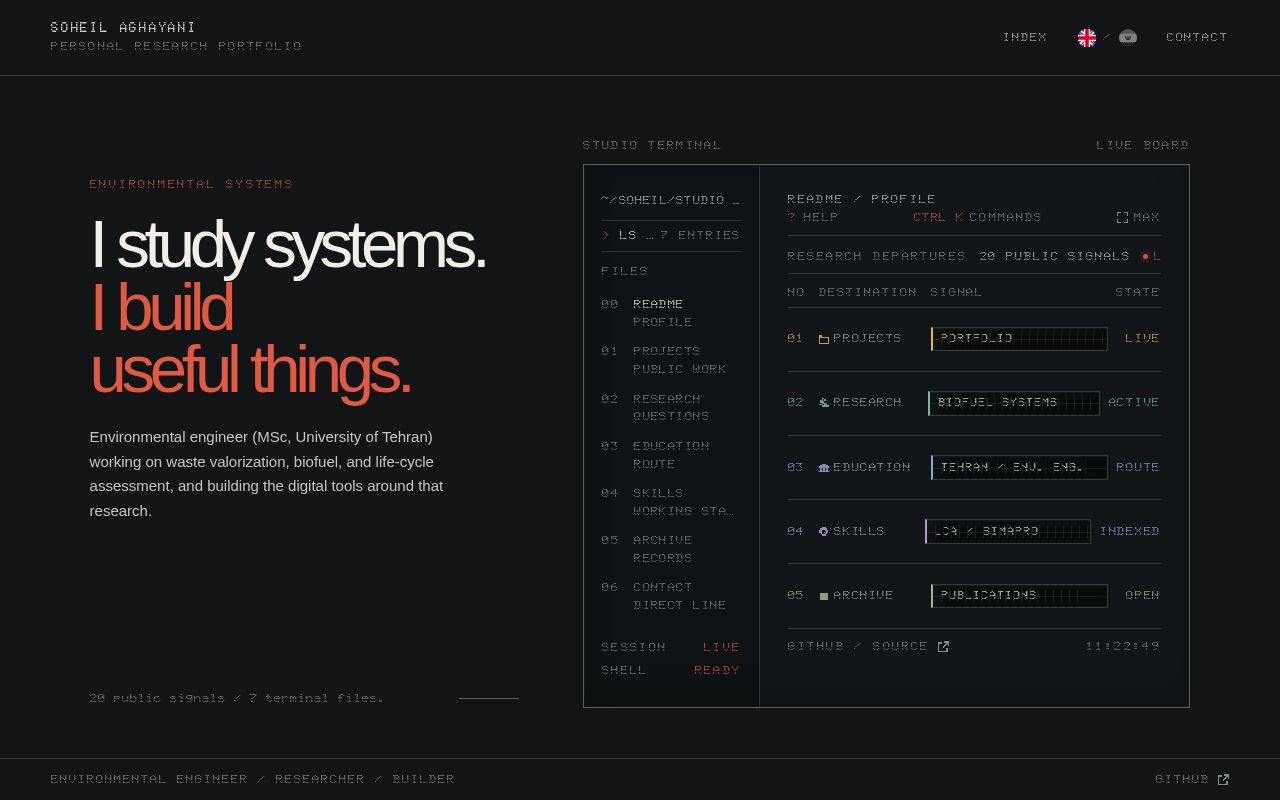This screenshot has height=800, width=1280.
Task: Click the ~/SOHEIL/STUDIO terminal path
Action: (671, 200)
